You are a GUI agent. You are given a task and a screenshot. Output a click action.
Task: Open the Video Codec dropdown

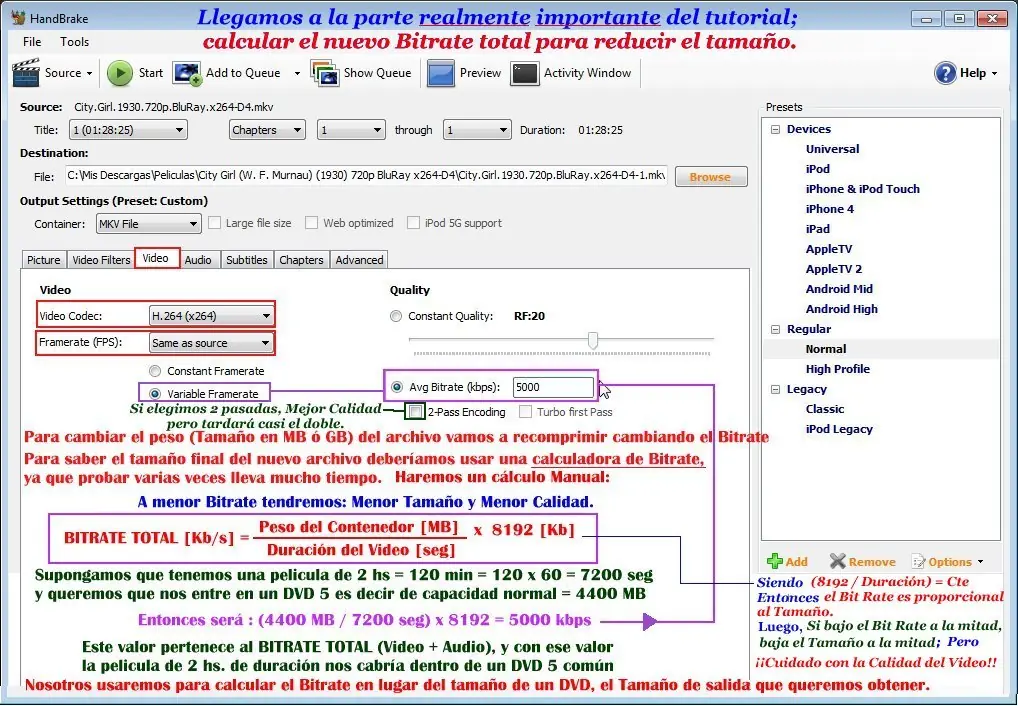(x=210, y=316)
